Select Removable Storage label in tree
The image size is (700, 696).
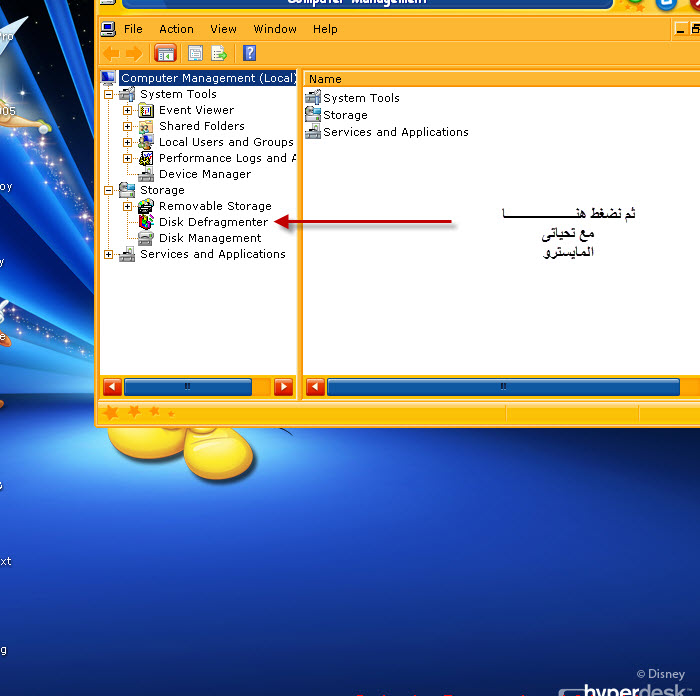215,206
